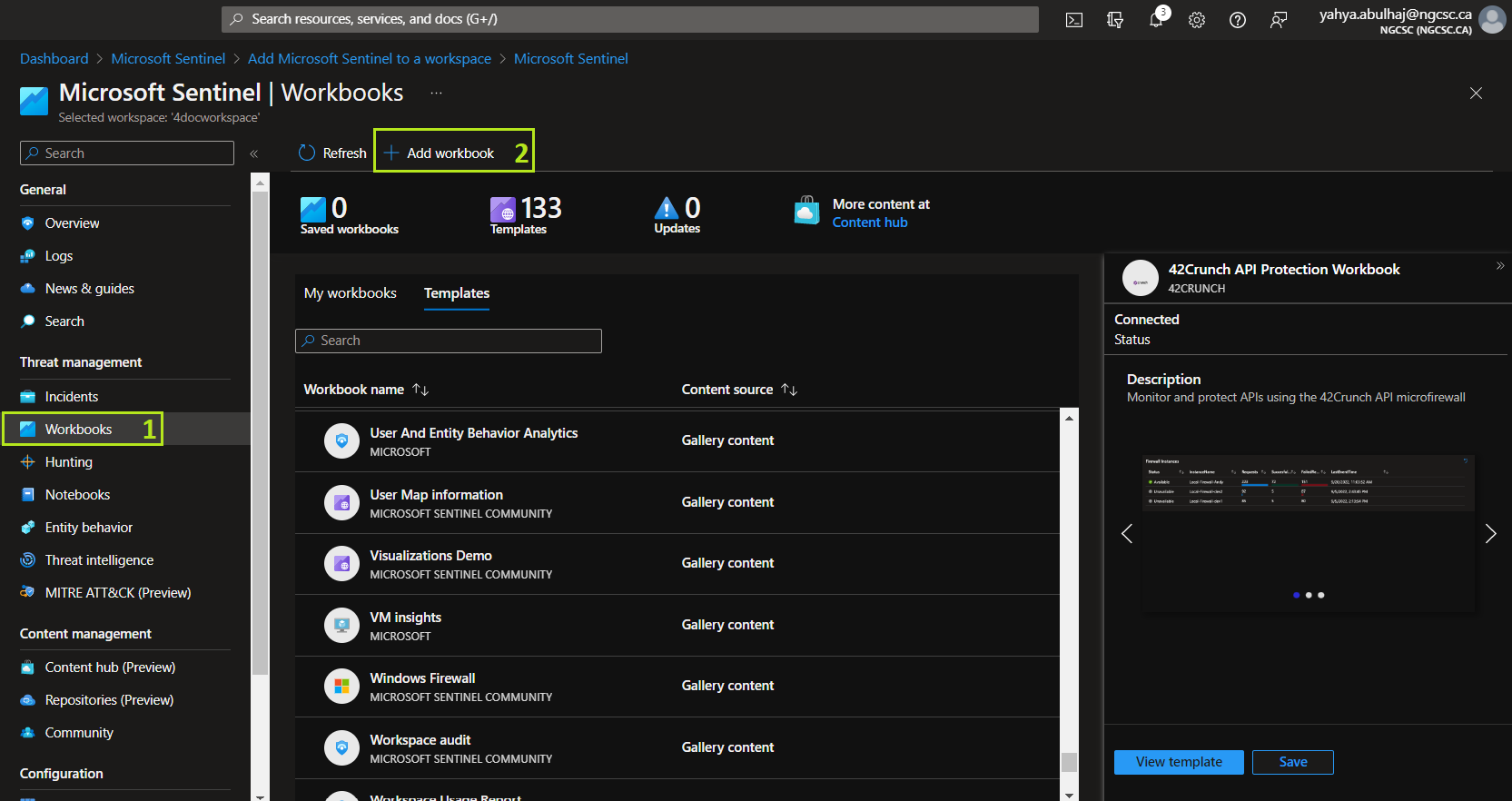Select the Templates tab
The image size is (1512, 801).
(x=457, y=293)
